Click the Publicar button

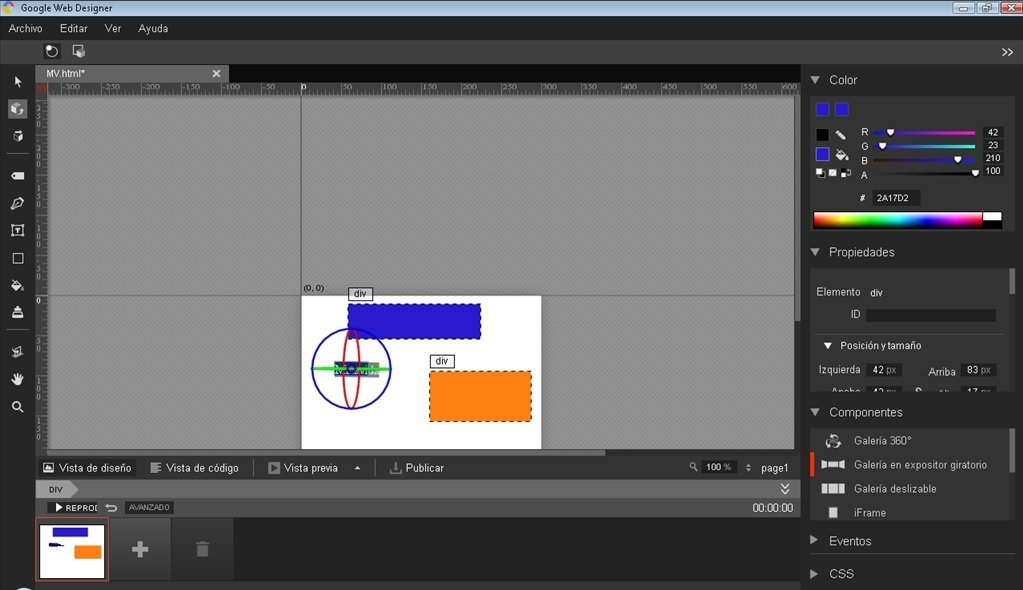coord(416,468)
